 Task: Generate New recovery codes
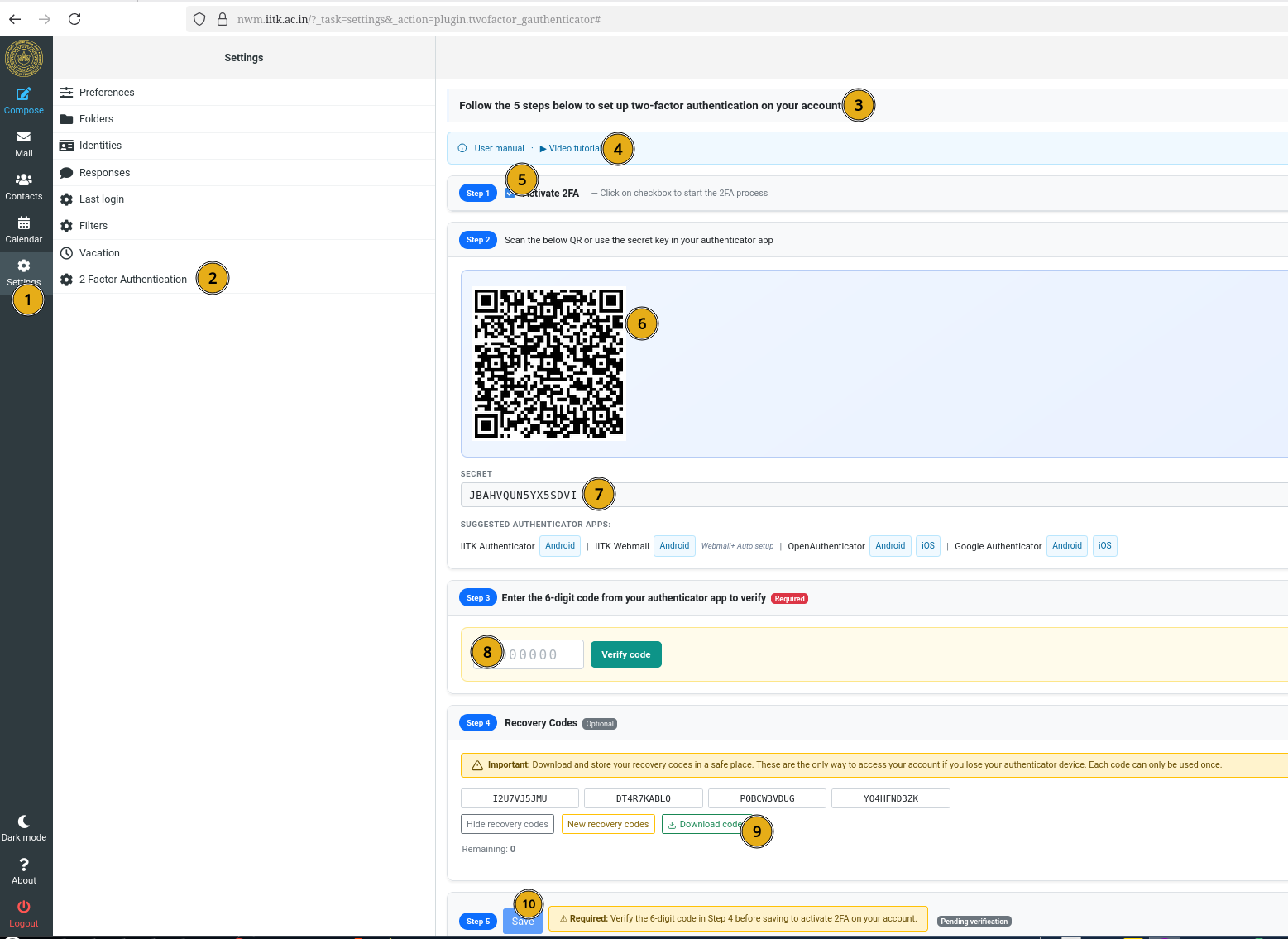tap(608, 825)
